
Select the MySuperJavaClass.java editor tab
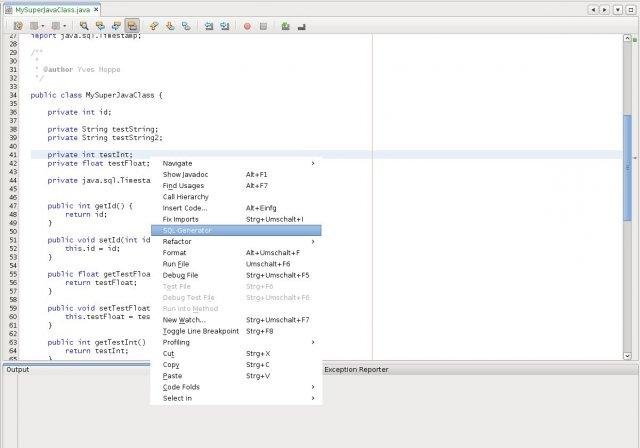pos(52,9)
